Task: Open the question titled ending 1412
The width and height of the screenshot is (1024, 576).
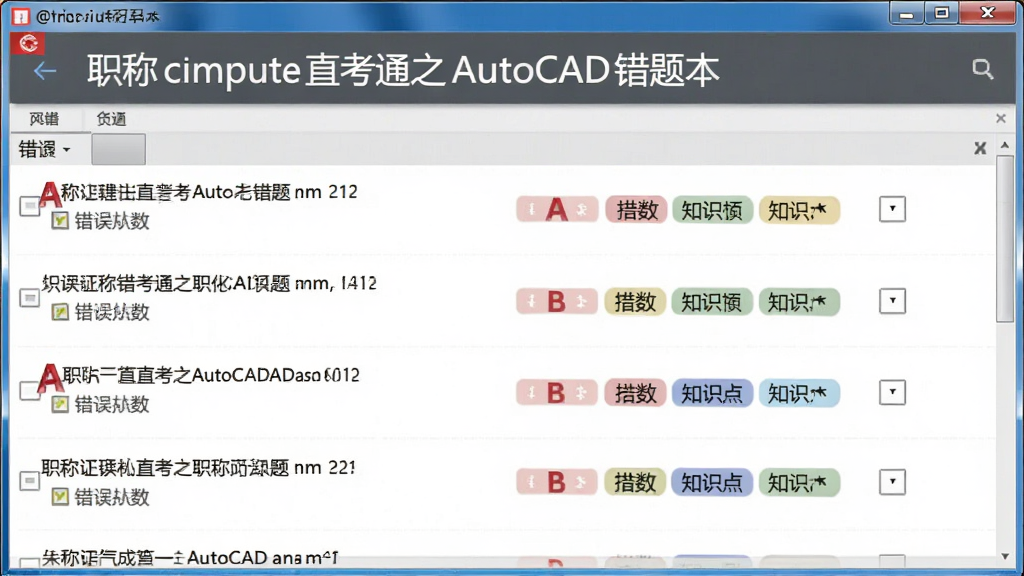Action: click(209, 283)
